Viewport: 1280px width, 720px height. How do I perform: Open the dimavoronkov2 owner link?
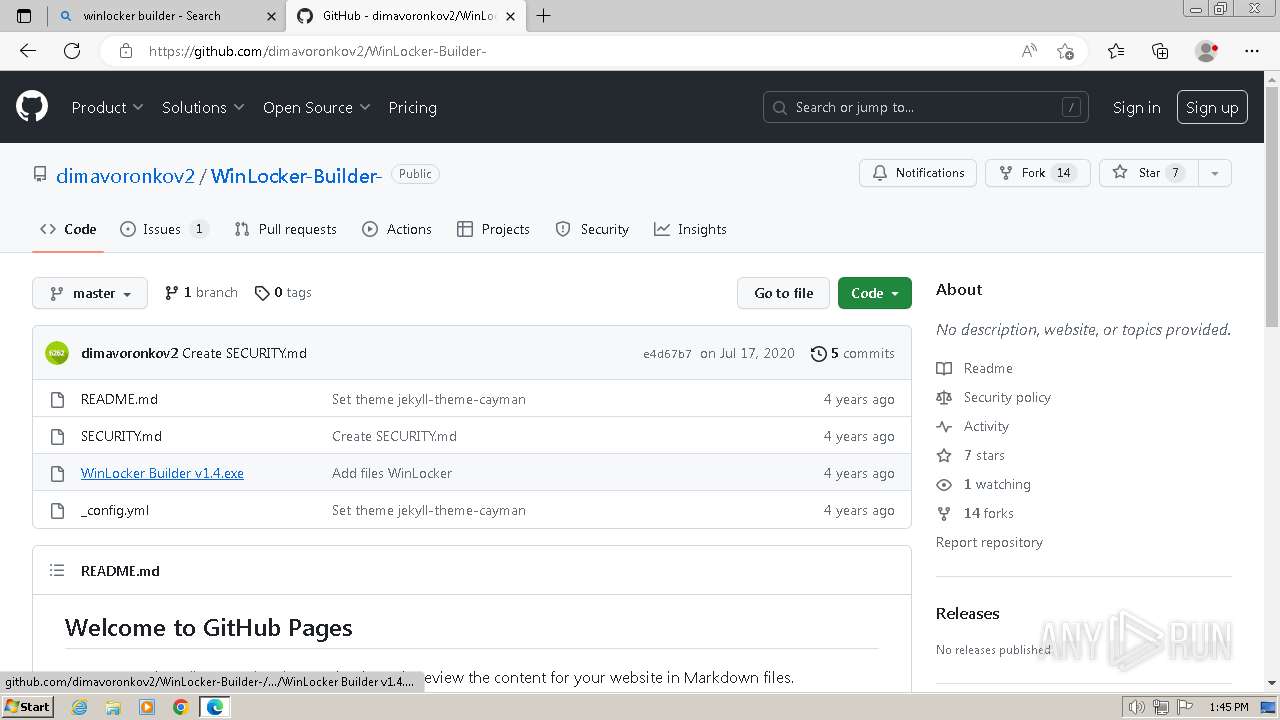(x=125, y=176)
